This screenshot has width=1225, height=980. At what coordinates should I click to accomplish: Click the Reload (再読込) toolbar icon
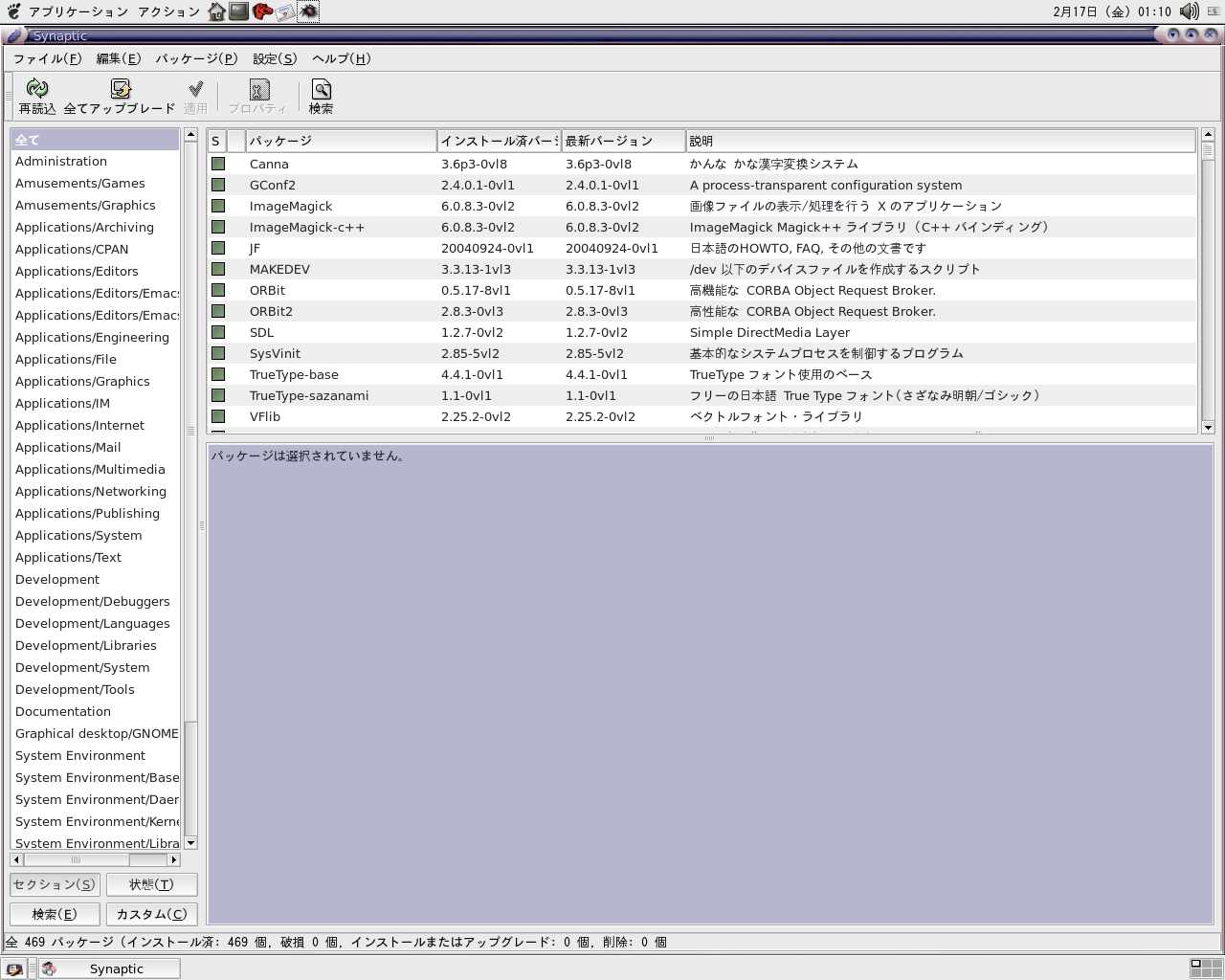tap(37, 90)
